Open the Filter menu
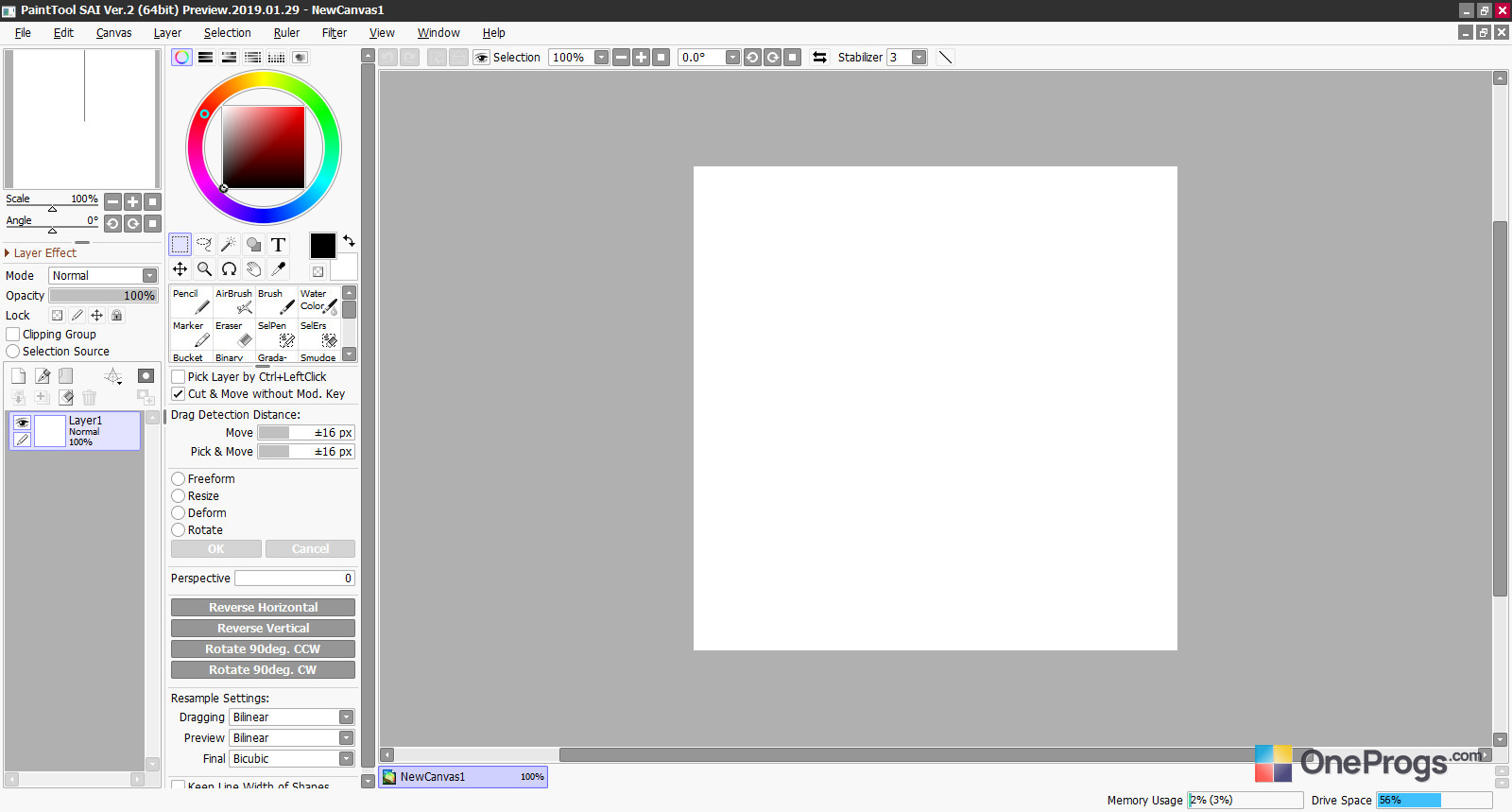 335,33
